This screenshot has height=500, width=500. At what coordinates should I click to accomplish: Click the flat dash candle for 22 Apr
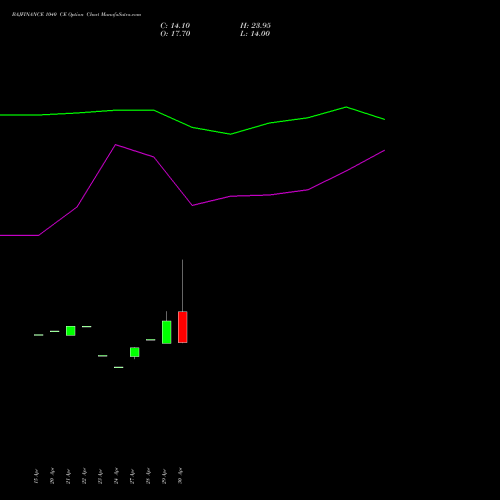click(86, 326)
